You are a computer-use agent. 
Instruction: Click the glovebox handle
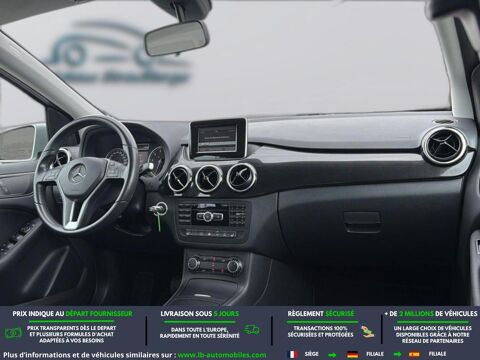(362, 222)
